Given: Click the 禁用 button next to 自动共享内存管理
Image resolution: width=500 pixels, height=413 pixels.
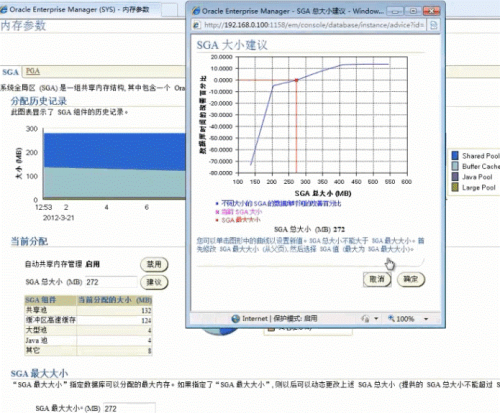Looking at the screenshot, I should click(x=154, y=264).
